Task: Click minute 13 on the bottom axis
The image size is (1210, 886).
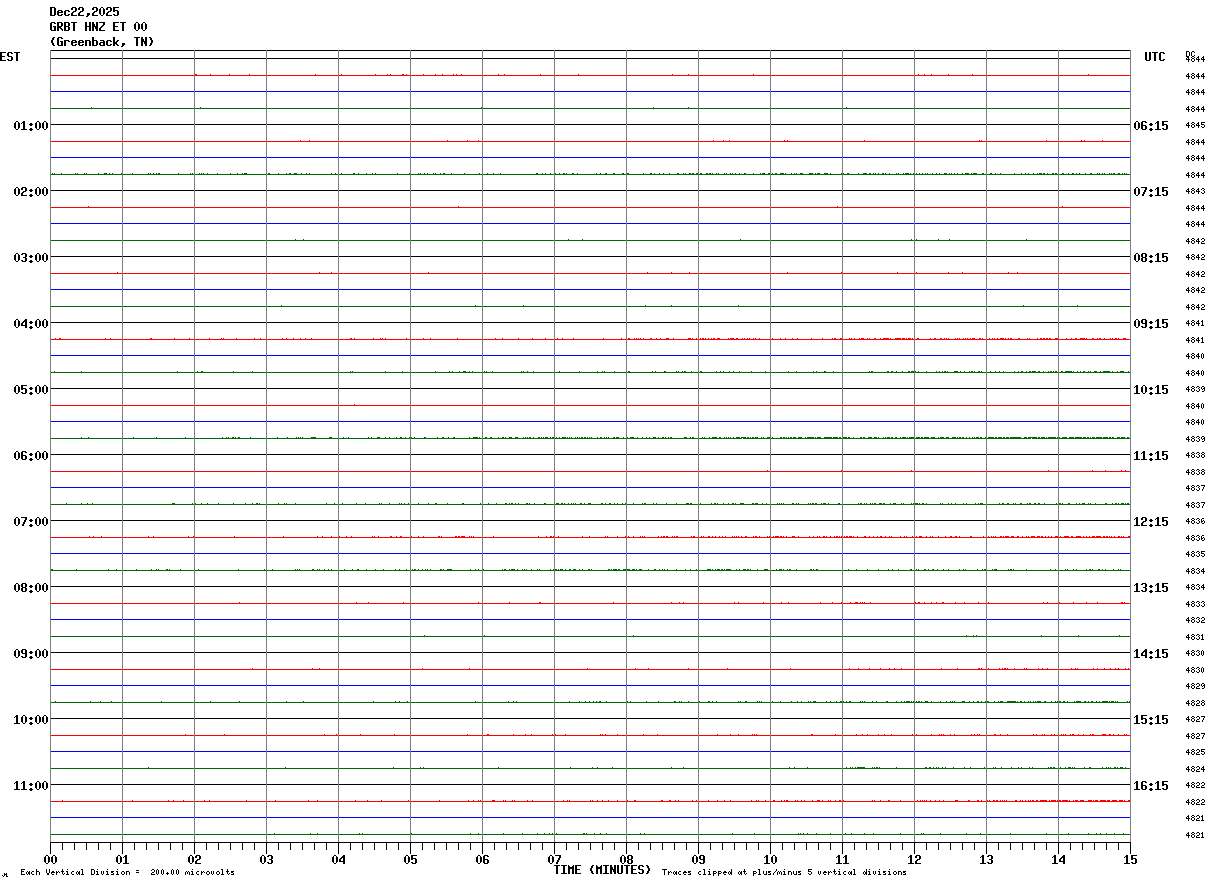Action: 987,859
